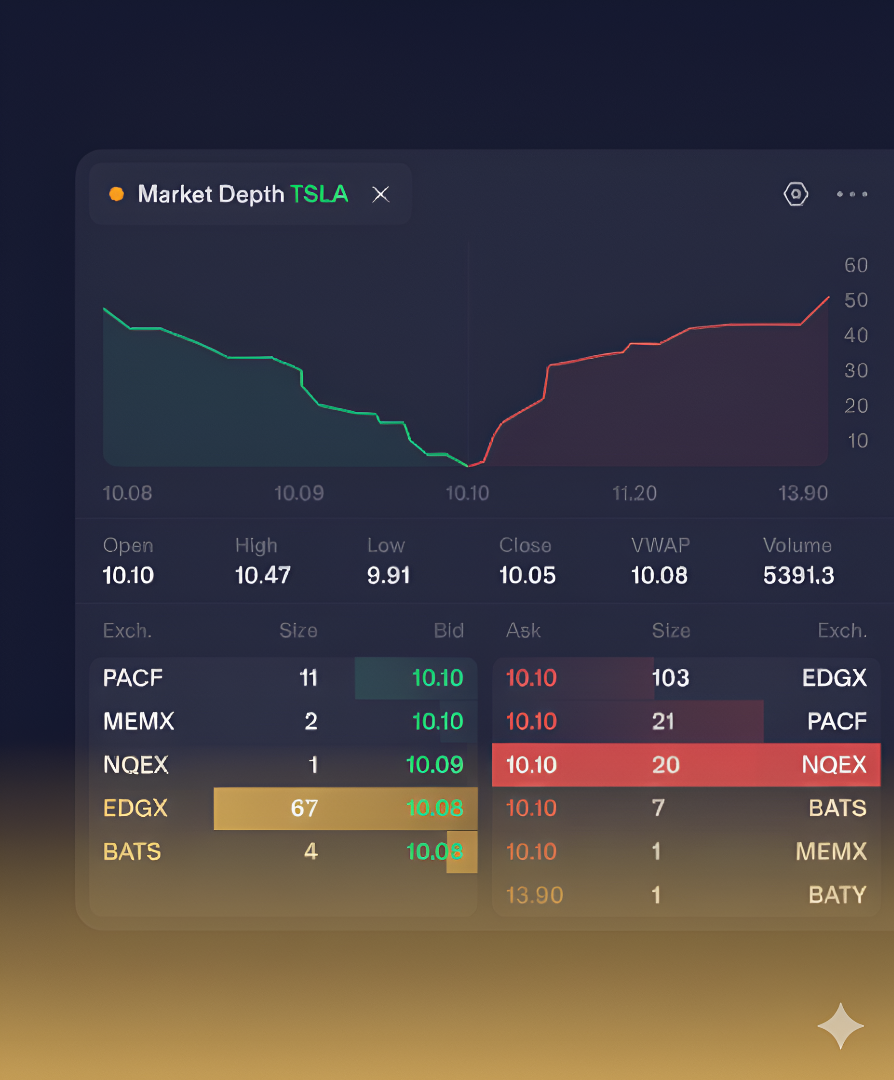Click the 10.10 axis label on the chart
The image size is (894, 1080).
click(467, 492)
